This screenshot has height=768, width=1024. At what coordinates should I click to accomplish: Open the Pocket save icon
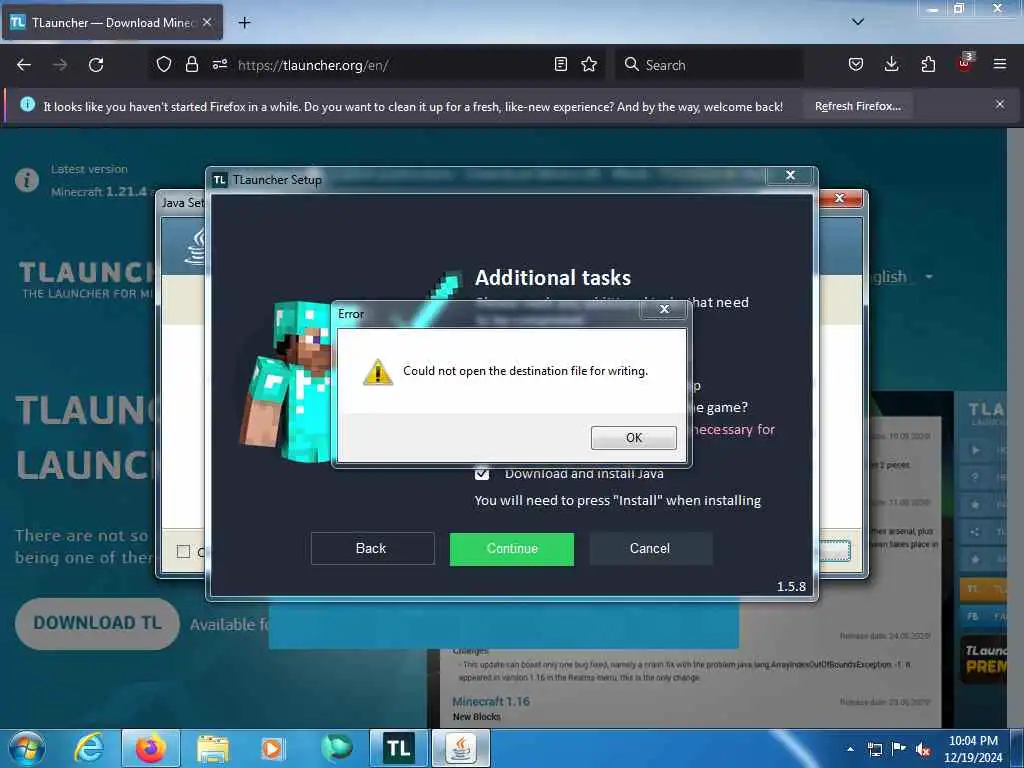pos(856,65)
